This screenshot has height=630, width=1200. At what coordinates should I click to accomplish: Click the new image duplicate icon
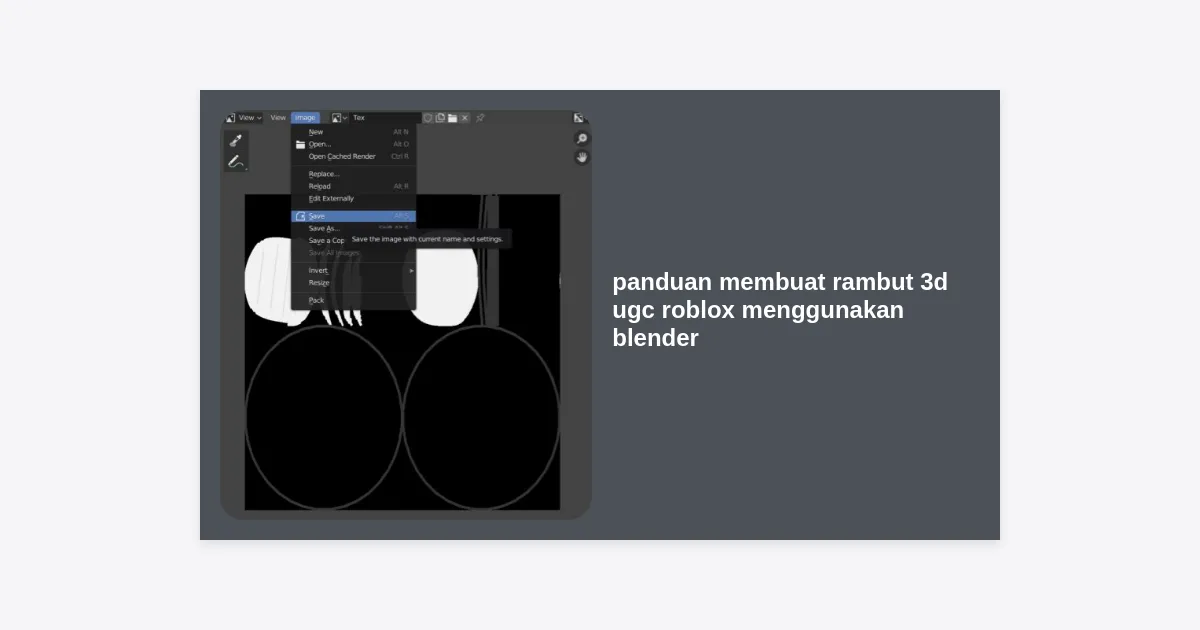pos(440,118)
